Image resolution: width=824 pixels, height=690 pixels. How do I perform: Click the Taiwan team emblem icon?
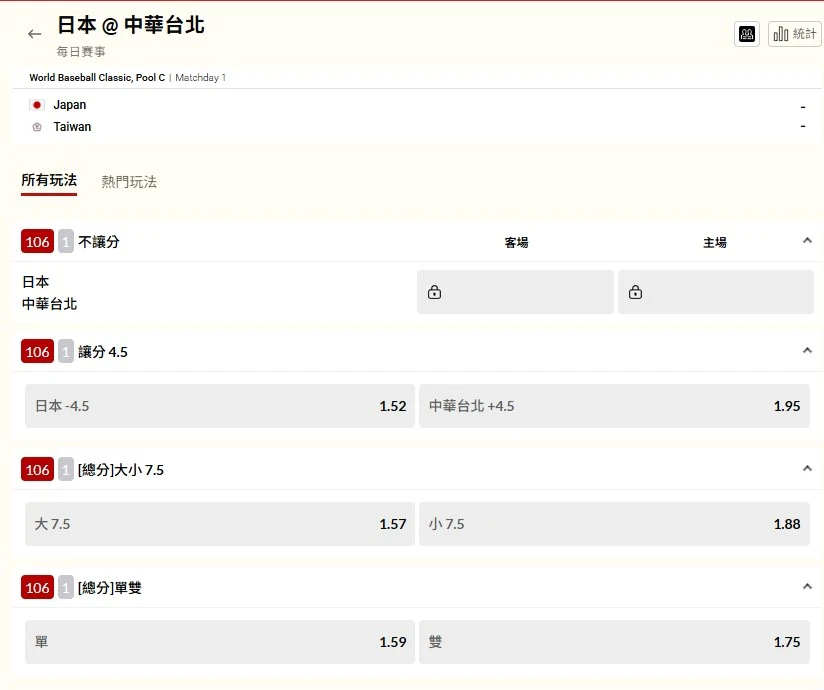click(37, 127)
